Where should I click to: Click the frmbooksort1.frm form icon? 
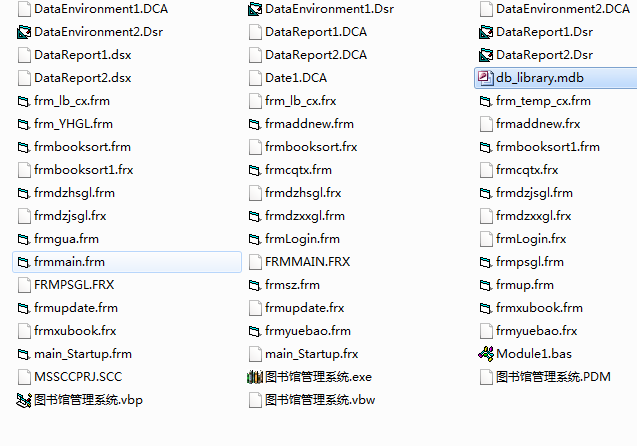[x=486, y=147]
